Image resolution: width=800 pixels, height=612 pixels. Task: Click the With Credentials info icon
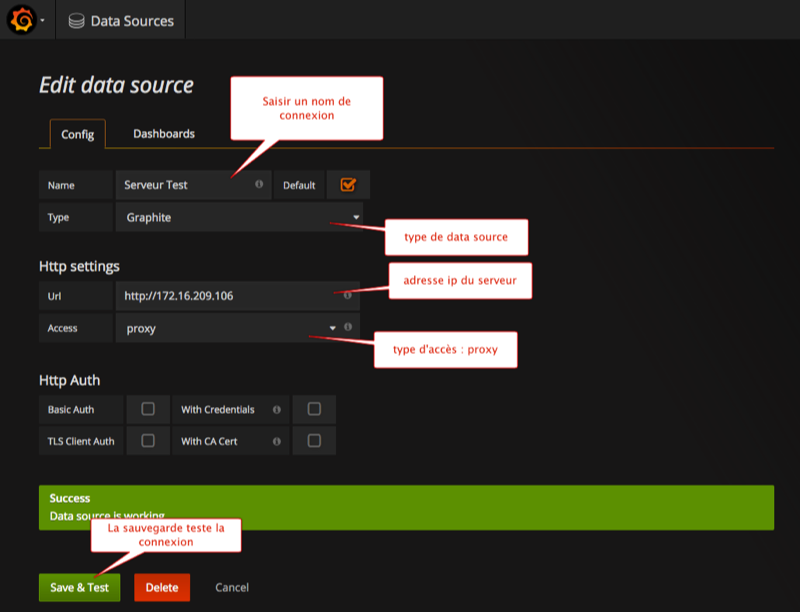click(274, 409)
